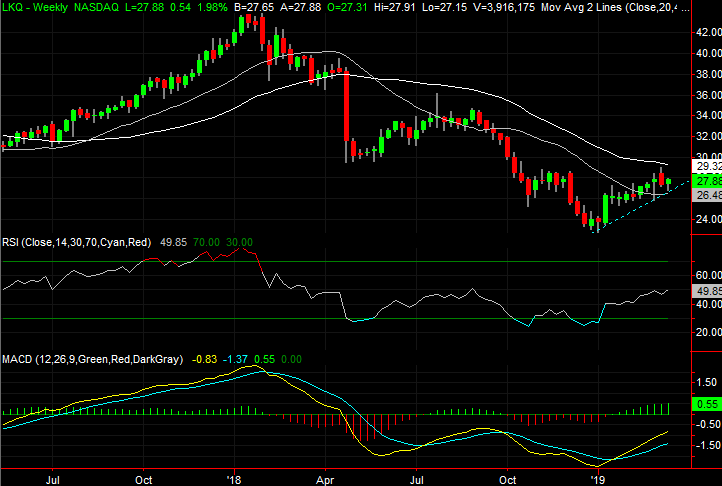The height and width of the screenshot is (486, 722).
Task: Click the 38.00 price axis label
Action: tap(709, 74)
